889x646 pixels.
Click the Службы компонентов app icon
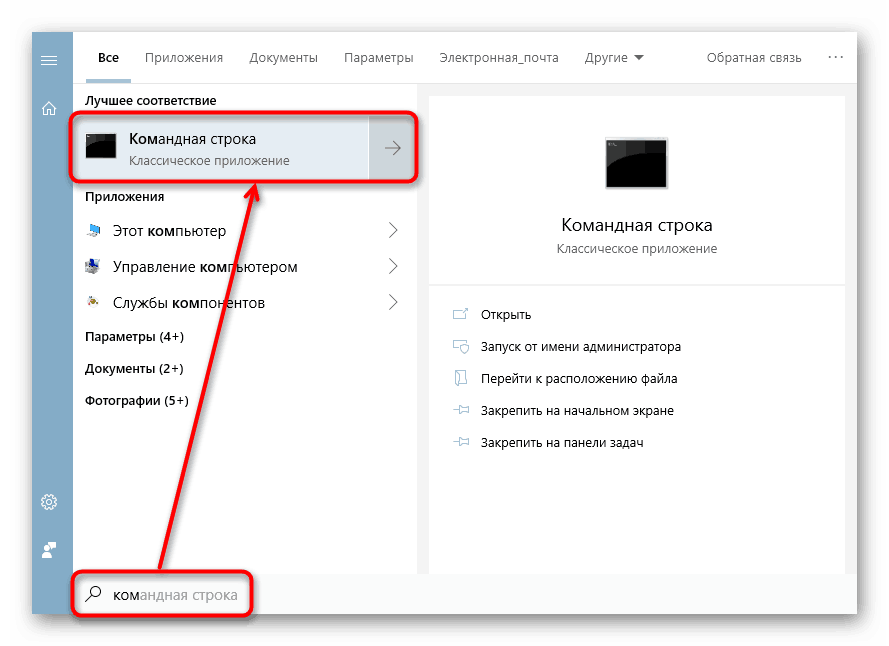[93, 302]
